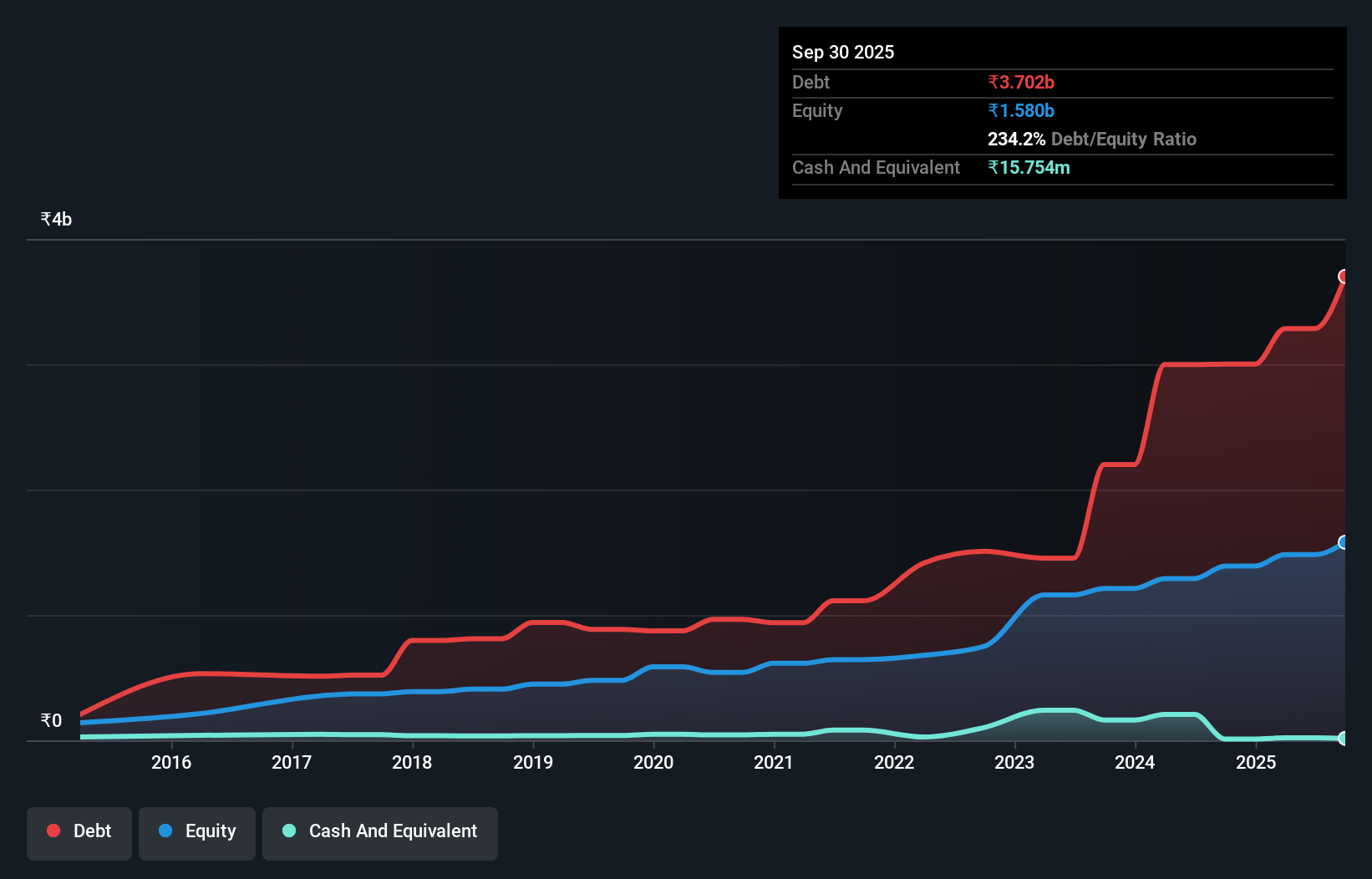
Task: Toggle the Equity series visibility
Action: coord(196,833)
